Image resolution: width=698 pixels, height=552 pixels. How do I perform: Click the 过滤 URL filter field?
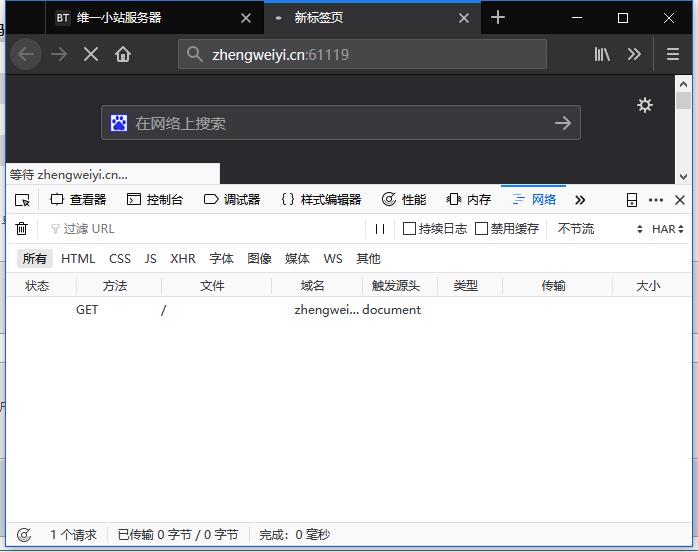click(x=205, y=229)
